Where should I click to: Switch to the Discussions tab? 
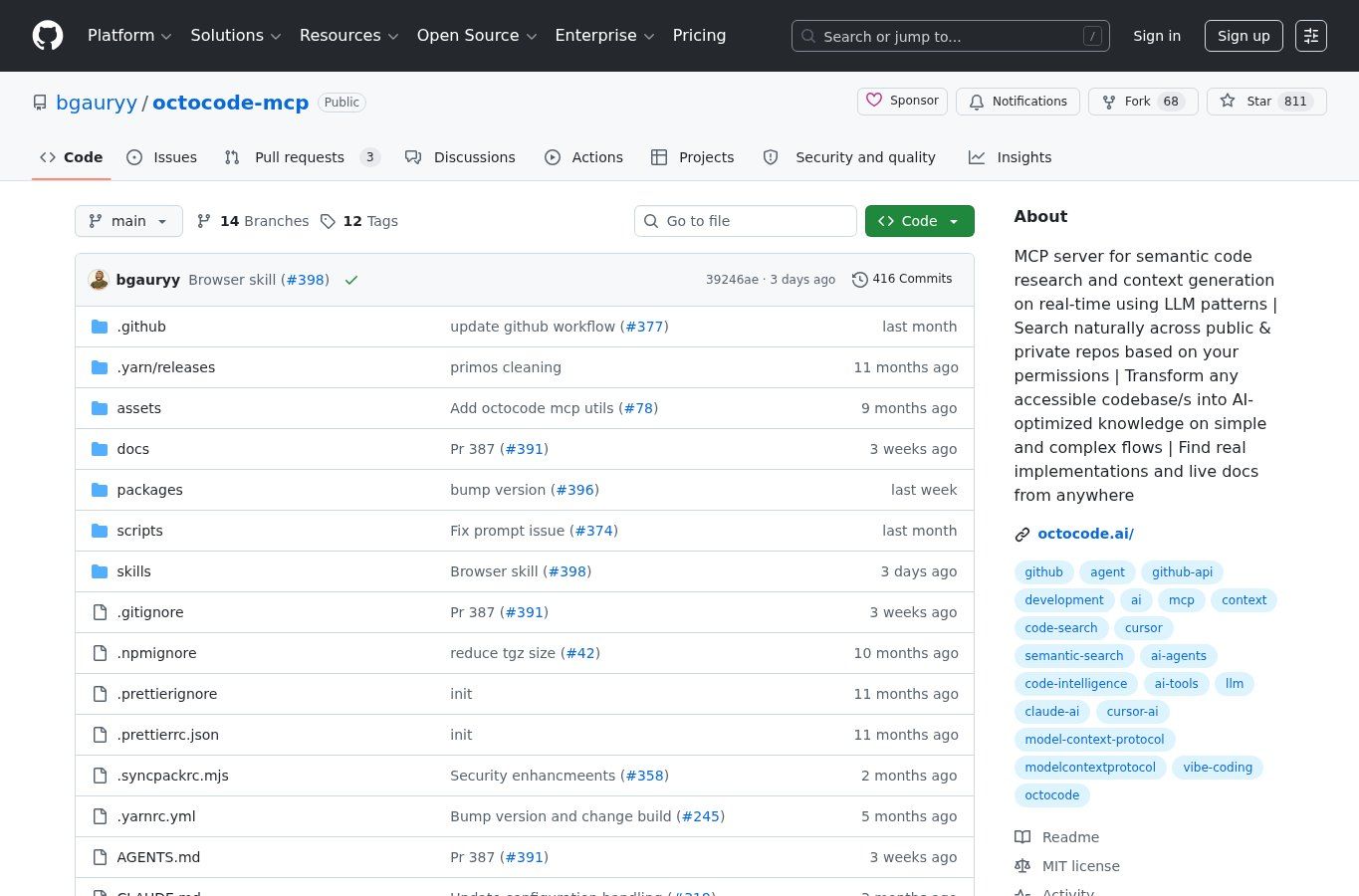(460, 157)
